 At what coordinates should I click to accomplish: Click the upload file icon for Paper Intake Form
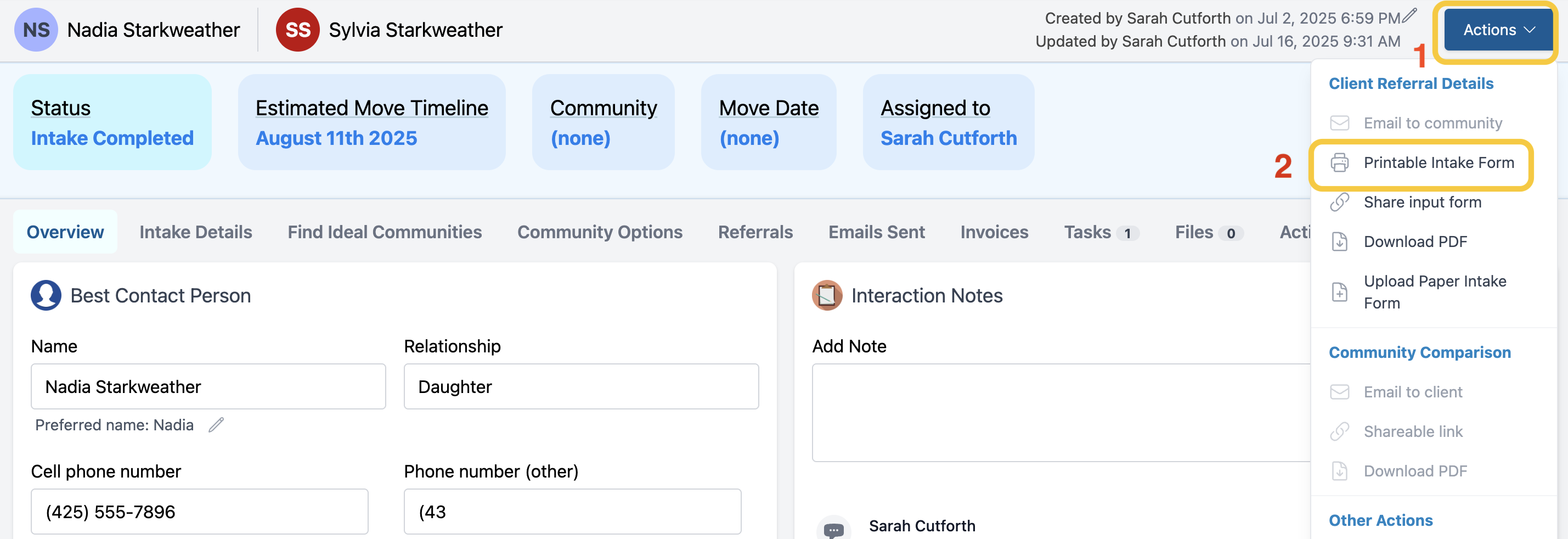pos(1339,293)
